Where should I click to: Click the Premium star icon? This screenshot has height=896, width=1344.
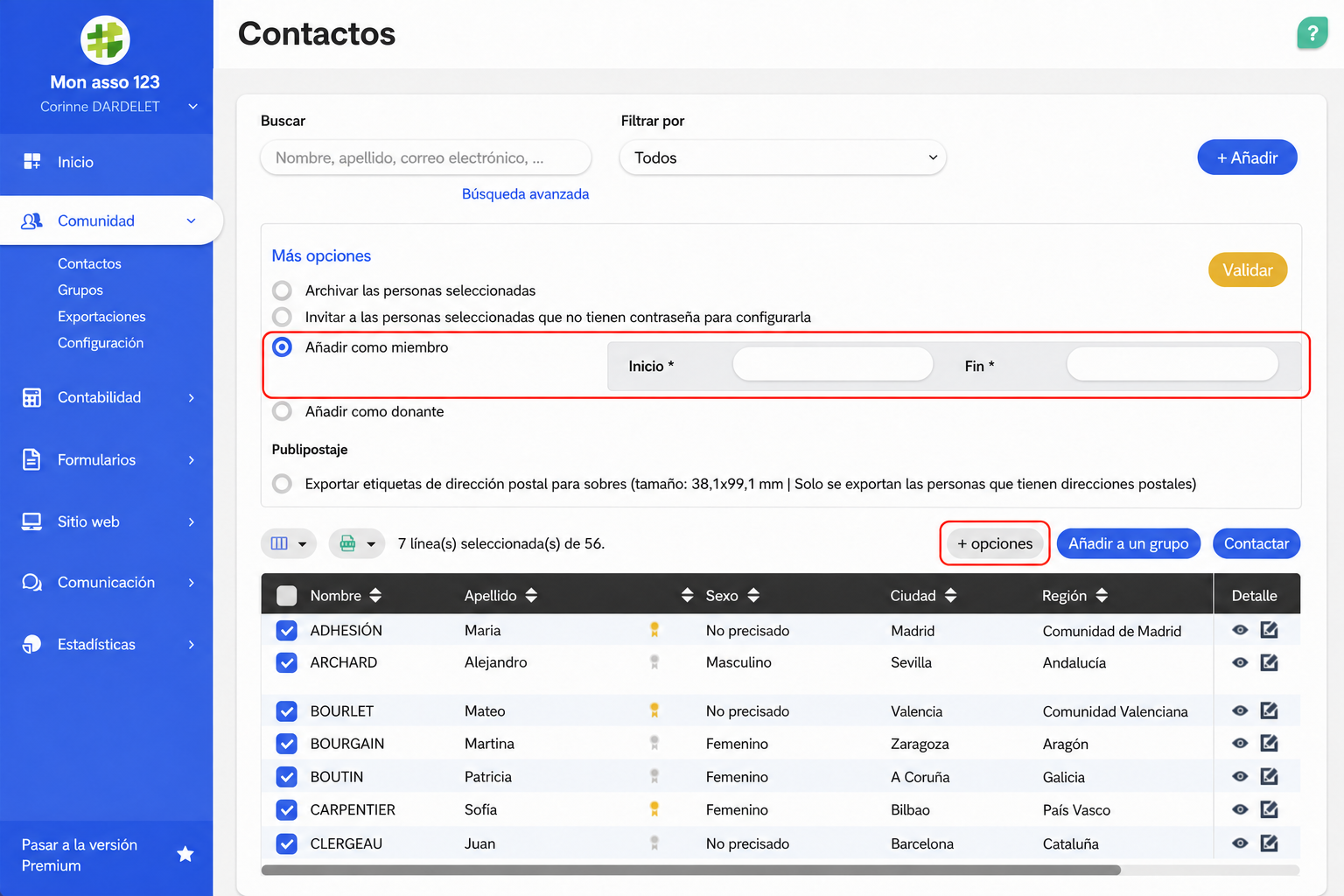coord(185,854)
